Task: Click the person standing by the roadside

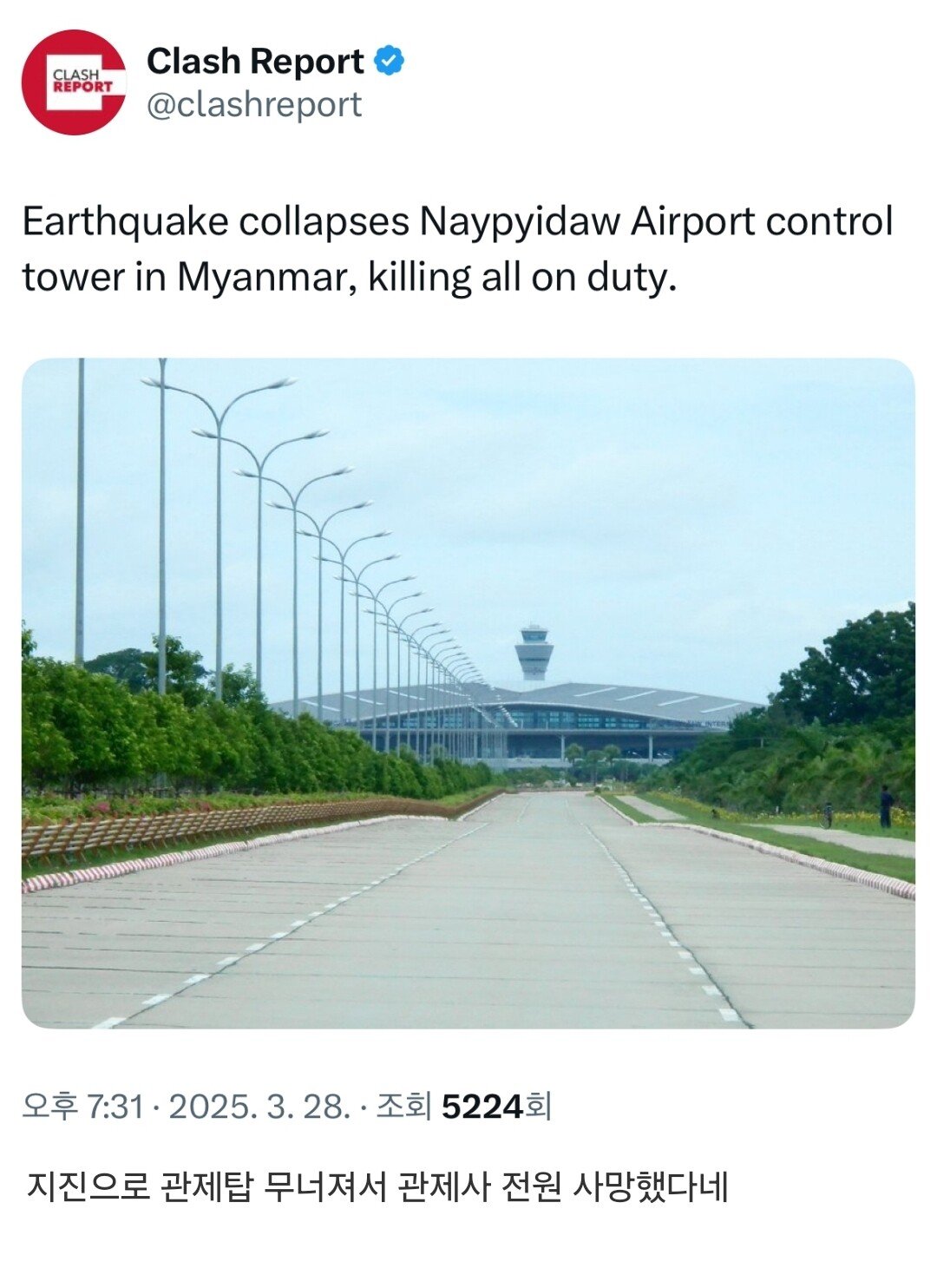Action: coord(885,806)
